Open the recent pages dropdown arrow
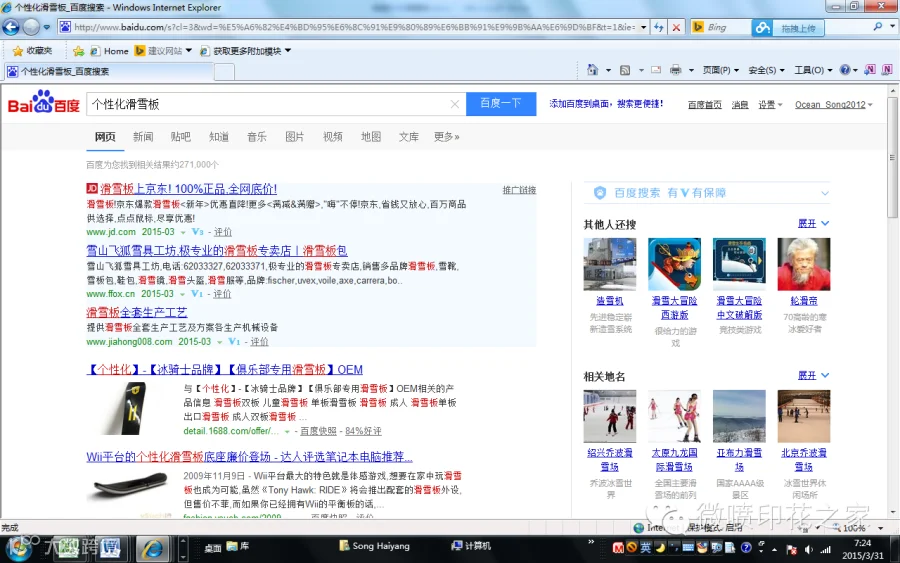 coord(47,27)
